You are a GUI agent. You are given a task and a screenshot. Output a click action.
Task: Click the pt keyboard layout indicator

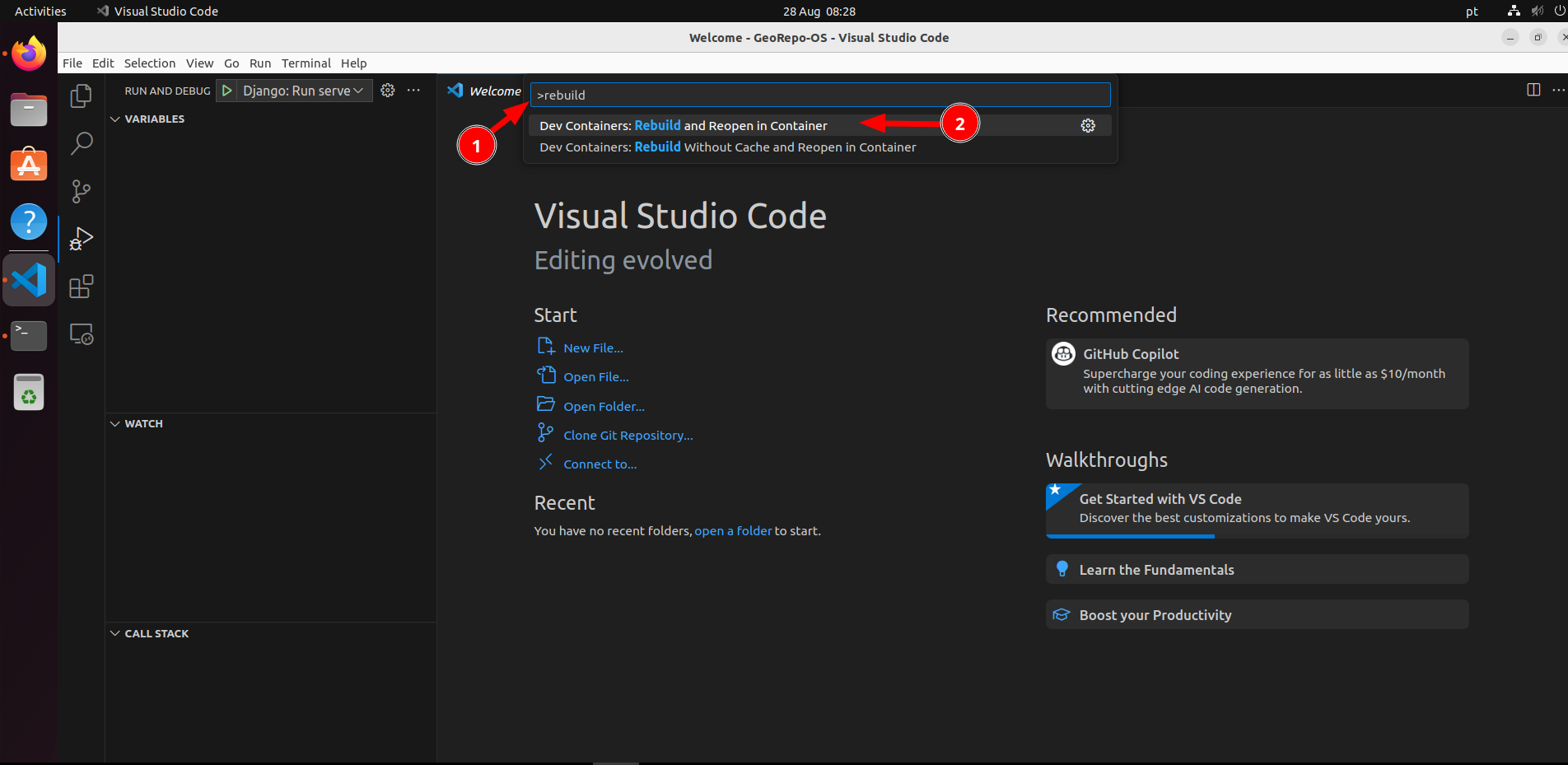pos(1472,12)
